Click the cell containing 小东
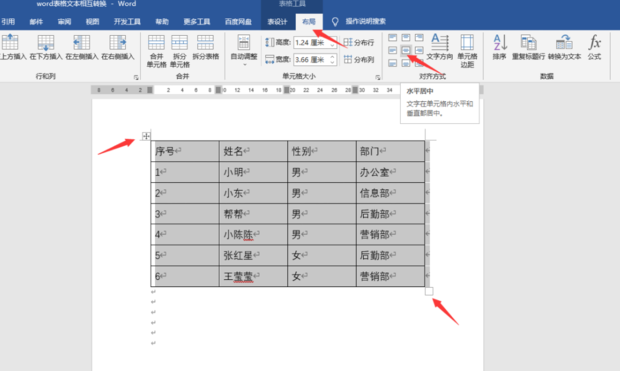This screenshot has height=371, width=620. pos(253,193)
